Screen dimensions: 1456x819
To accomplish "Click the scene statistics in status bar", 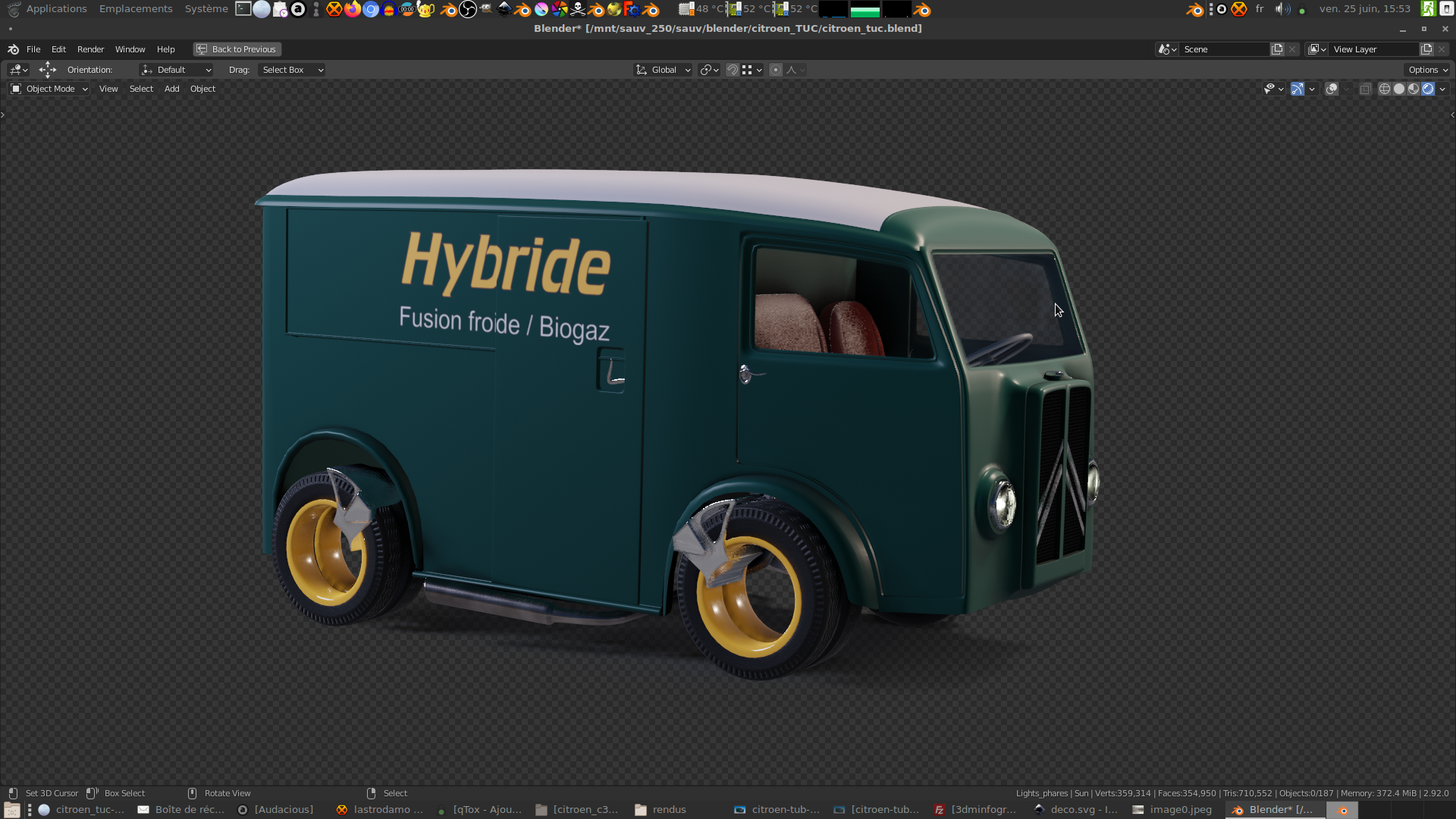I will pyautogui.click(x=1232, y=793).
